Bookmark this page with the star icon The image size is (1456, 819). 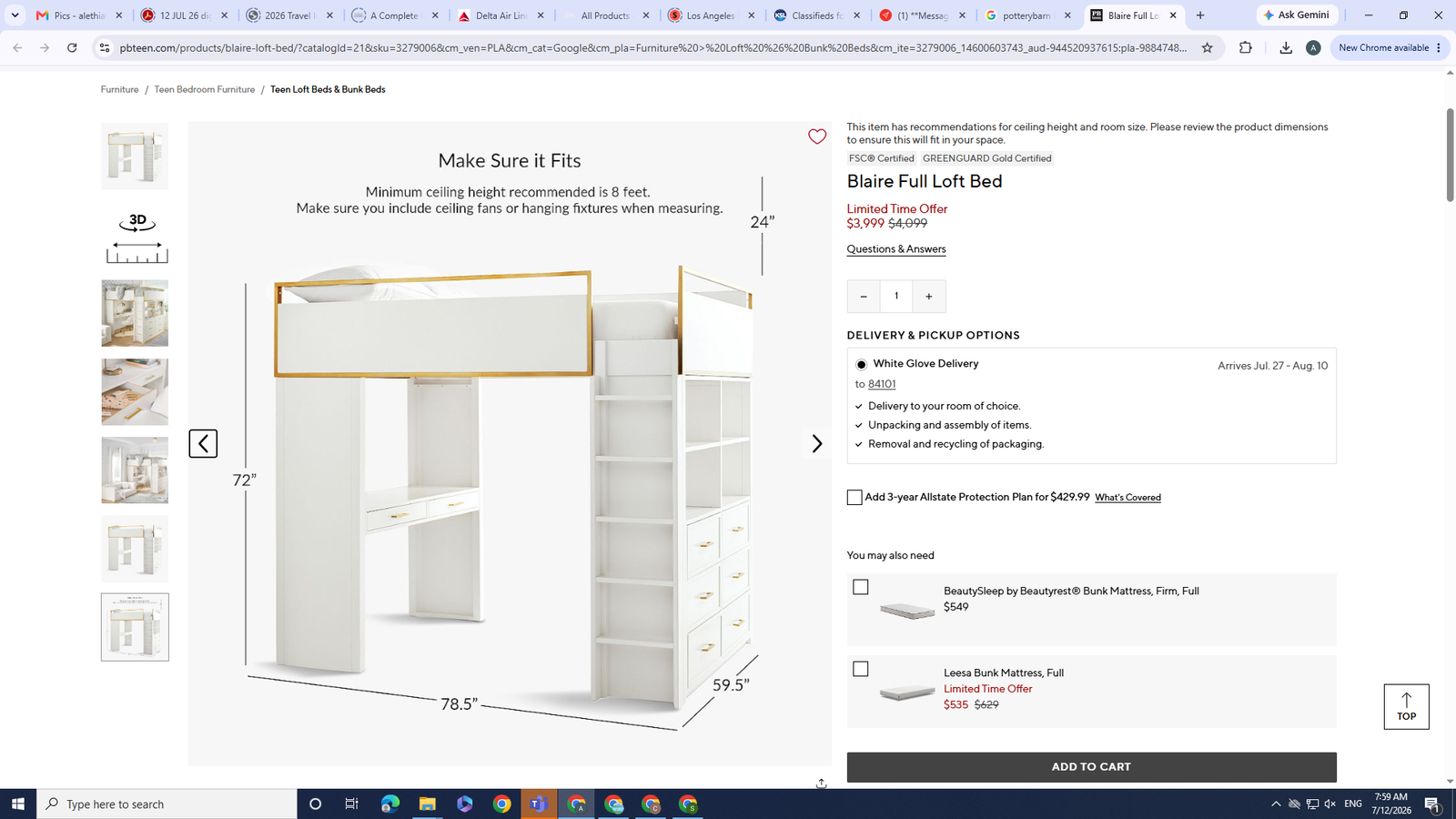pyautogui.click(x=1207, y=47)
